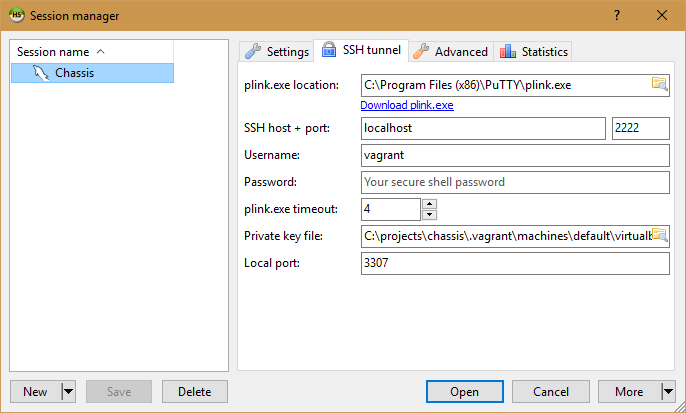Image resolution: width=686 pixels, height=413 pixels.
Task: Edit the Local port 3307 field
Action: [x=515, y=263]
